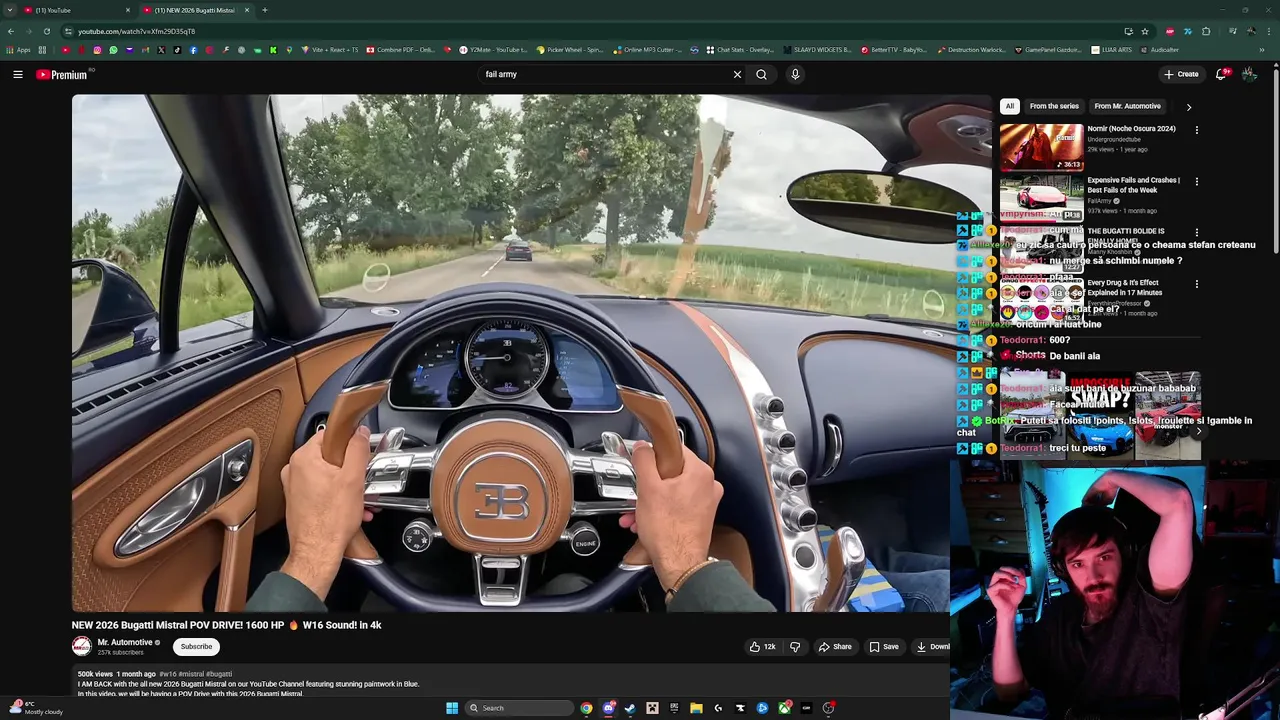Subscribe to Mr. Automotive
The image size is (1280, 720).
point(196,647)
